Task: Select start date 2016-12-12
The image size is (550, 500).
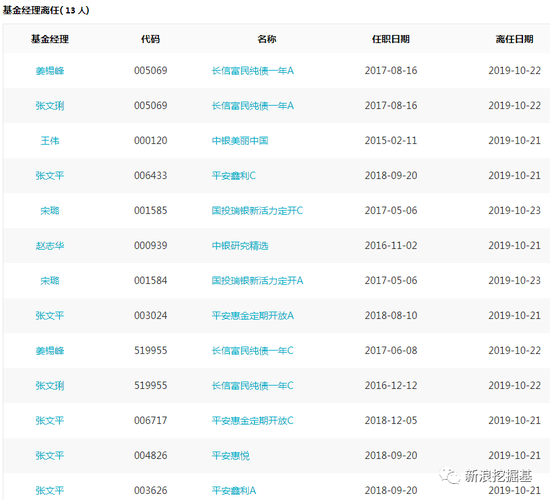Action: pyautogui.click(x=391, y=386)
